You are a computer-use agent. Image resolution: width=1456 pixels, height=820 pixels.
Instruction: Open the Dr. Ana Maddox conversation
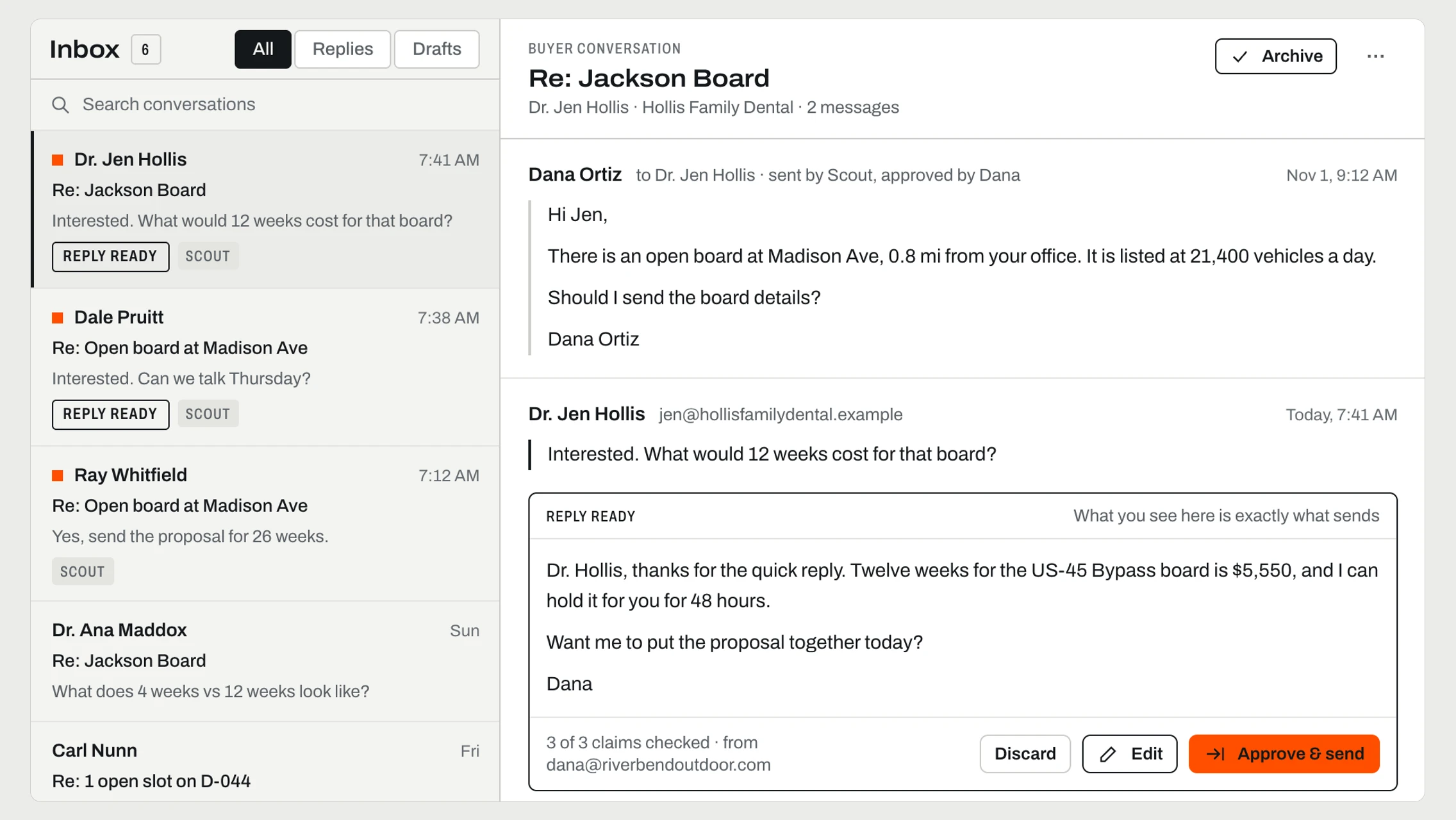[x=265, y=661]
